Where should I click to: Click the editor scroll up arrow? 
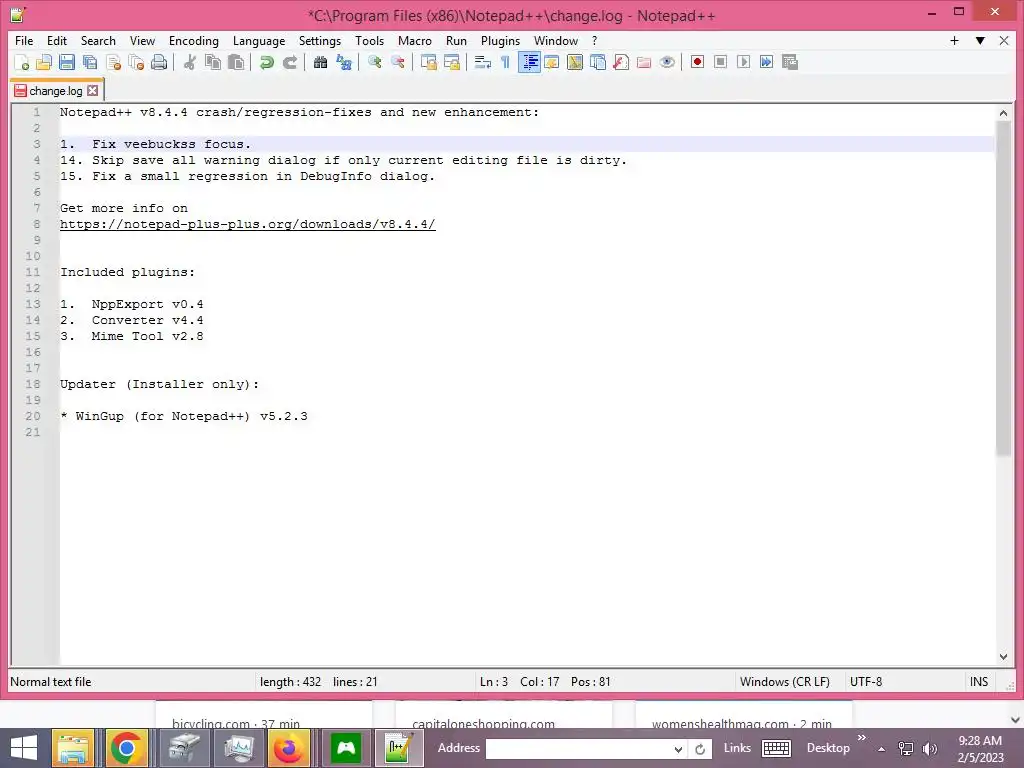[1003, 113]
